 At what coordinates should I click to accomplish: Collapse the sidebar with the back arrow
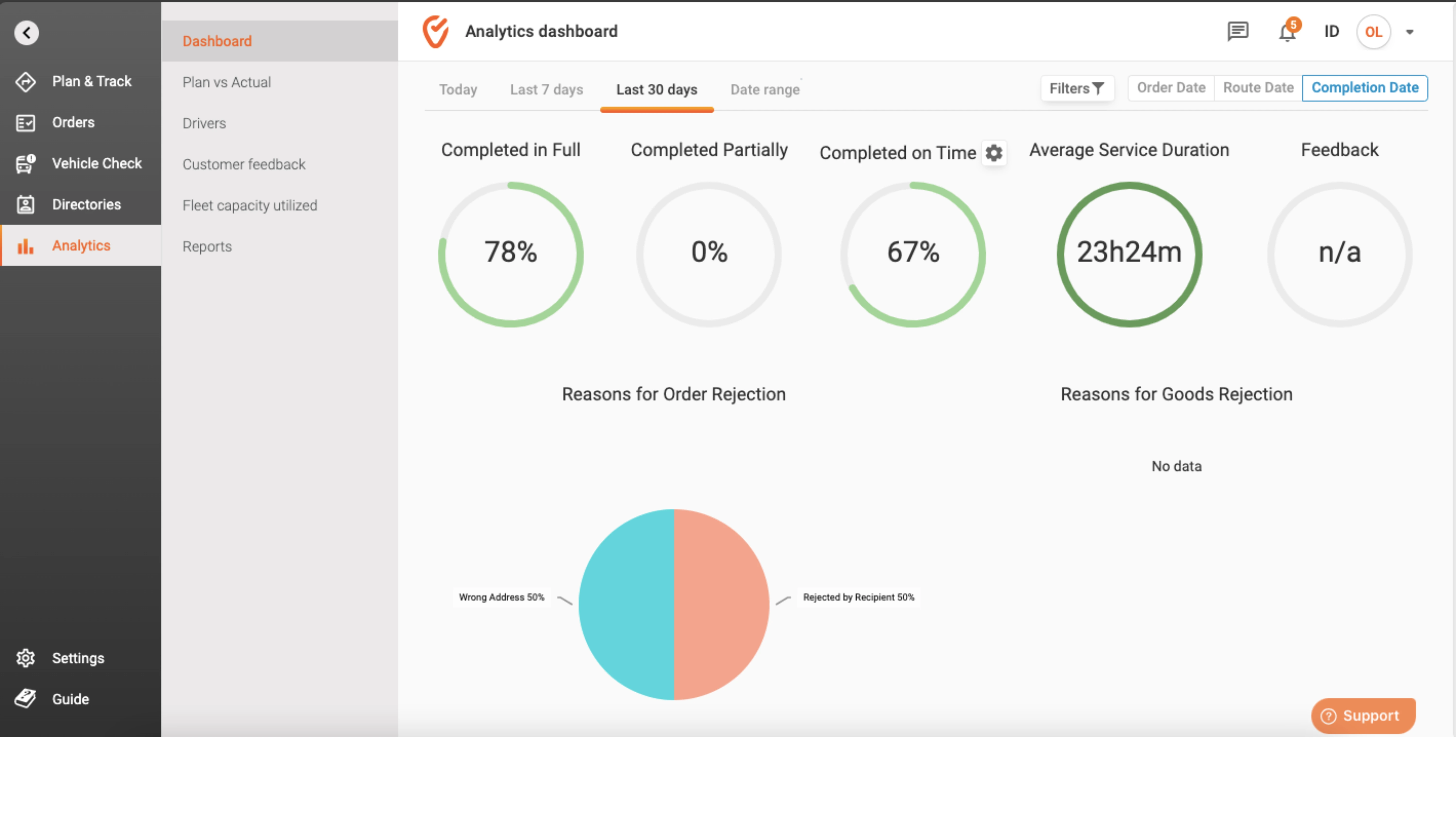tap(26, 32)
